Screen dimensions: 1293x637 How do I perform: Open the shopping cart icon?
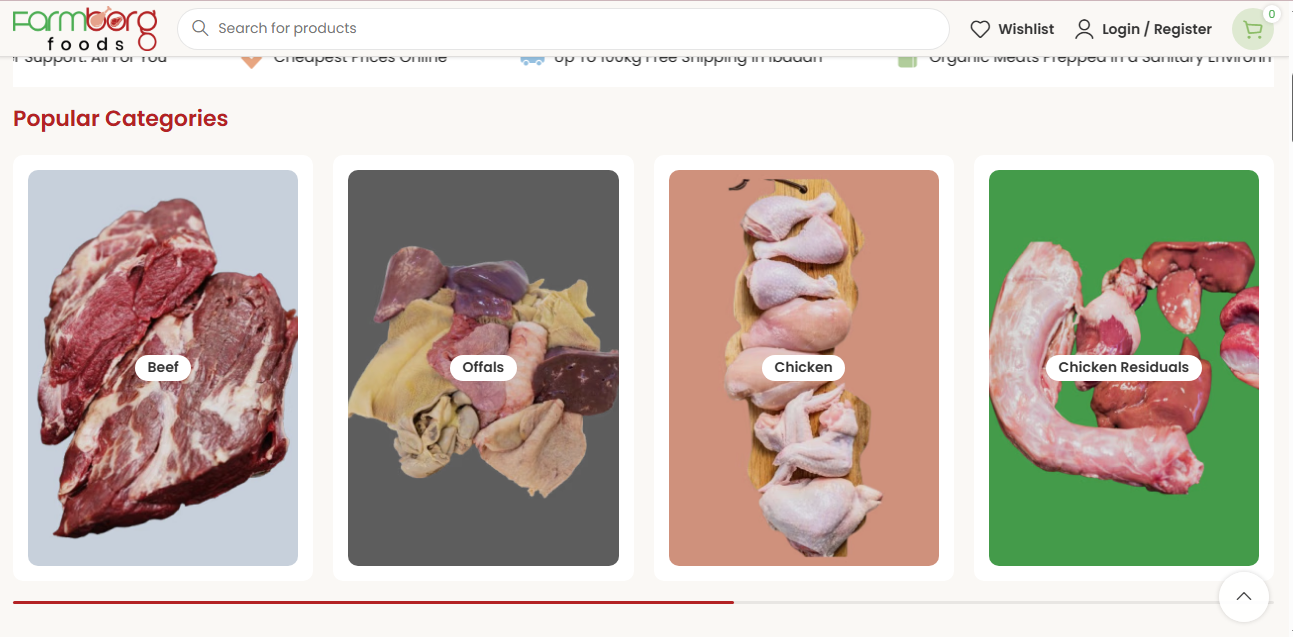coord(1251,30)
